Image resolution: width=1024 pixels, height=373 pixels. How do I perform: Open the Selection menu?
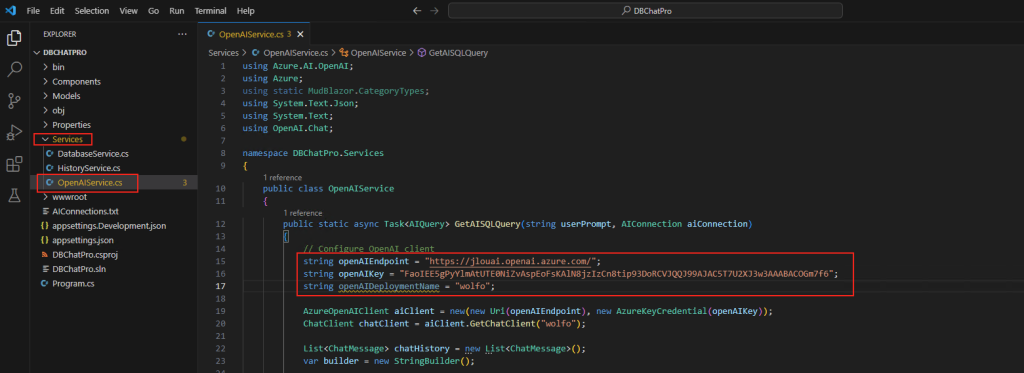point(92,11)
